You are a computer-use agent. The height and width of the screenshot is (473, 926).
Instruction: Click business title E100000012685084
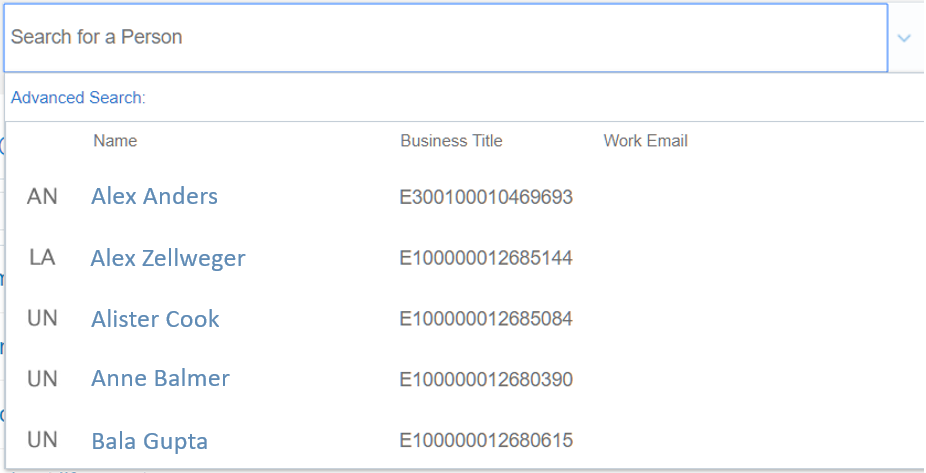pyautogui.click(x=486, y=319)
